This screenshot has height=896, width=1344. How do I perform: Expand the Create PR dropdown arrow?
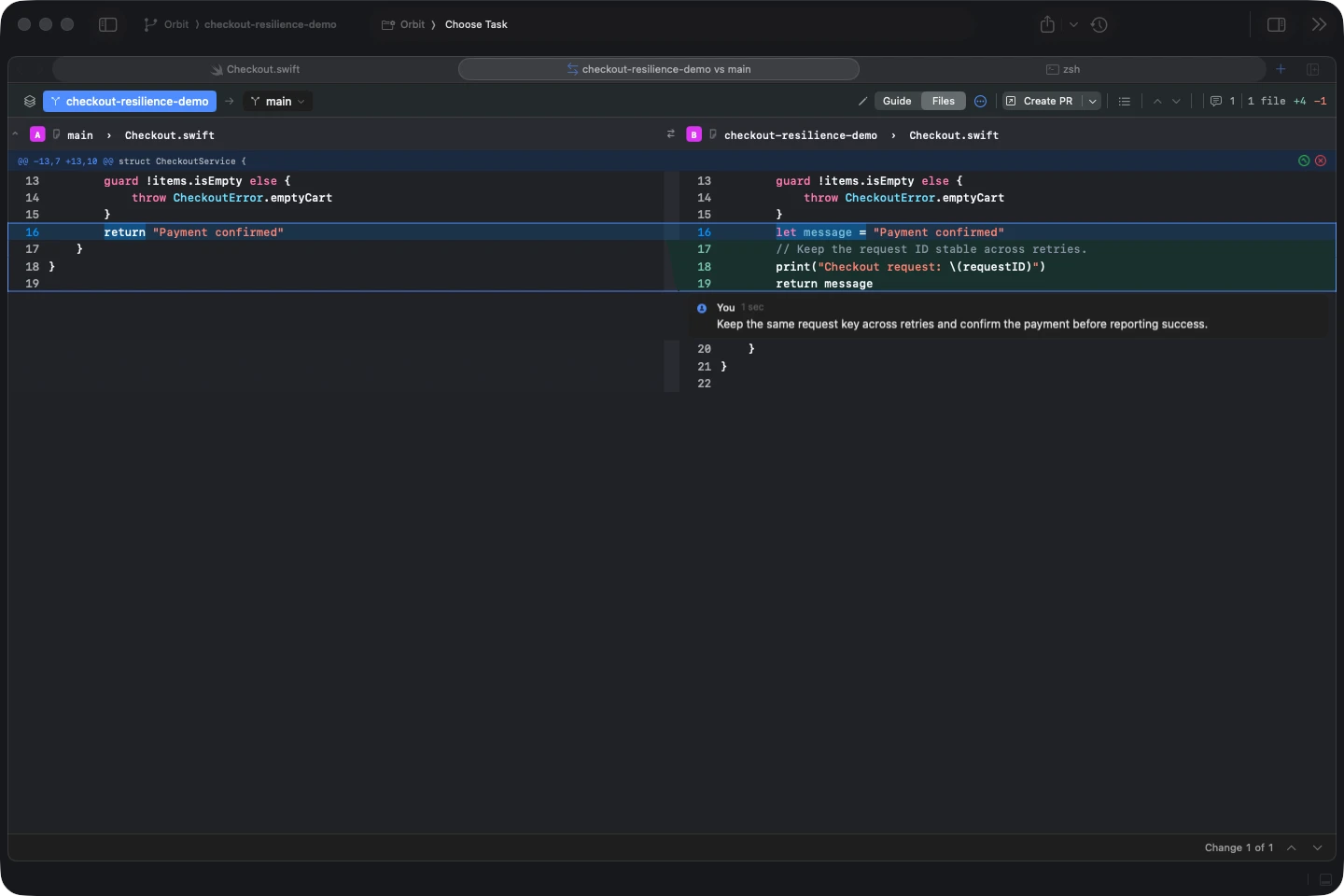pos(1092,101)
